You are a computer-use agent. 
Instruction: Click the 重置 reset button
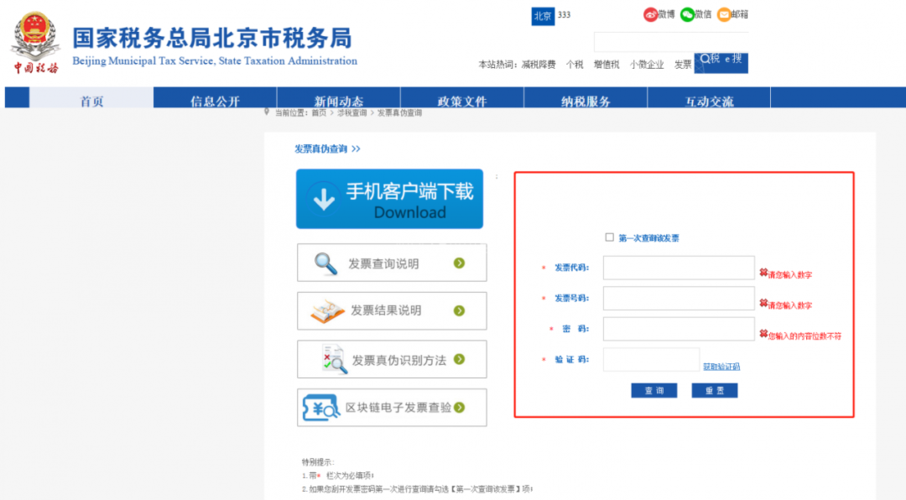pyautogui.click(x=715, y=391)
